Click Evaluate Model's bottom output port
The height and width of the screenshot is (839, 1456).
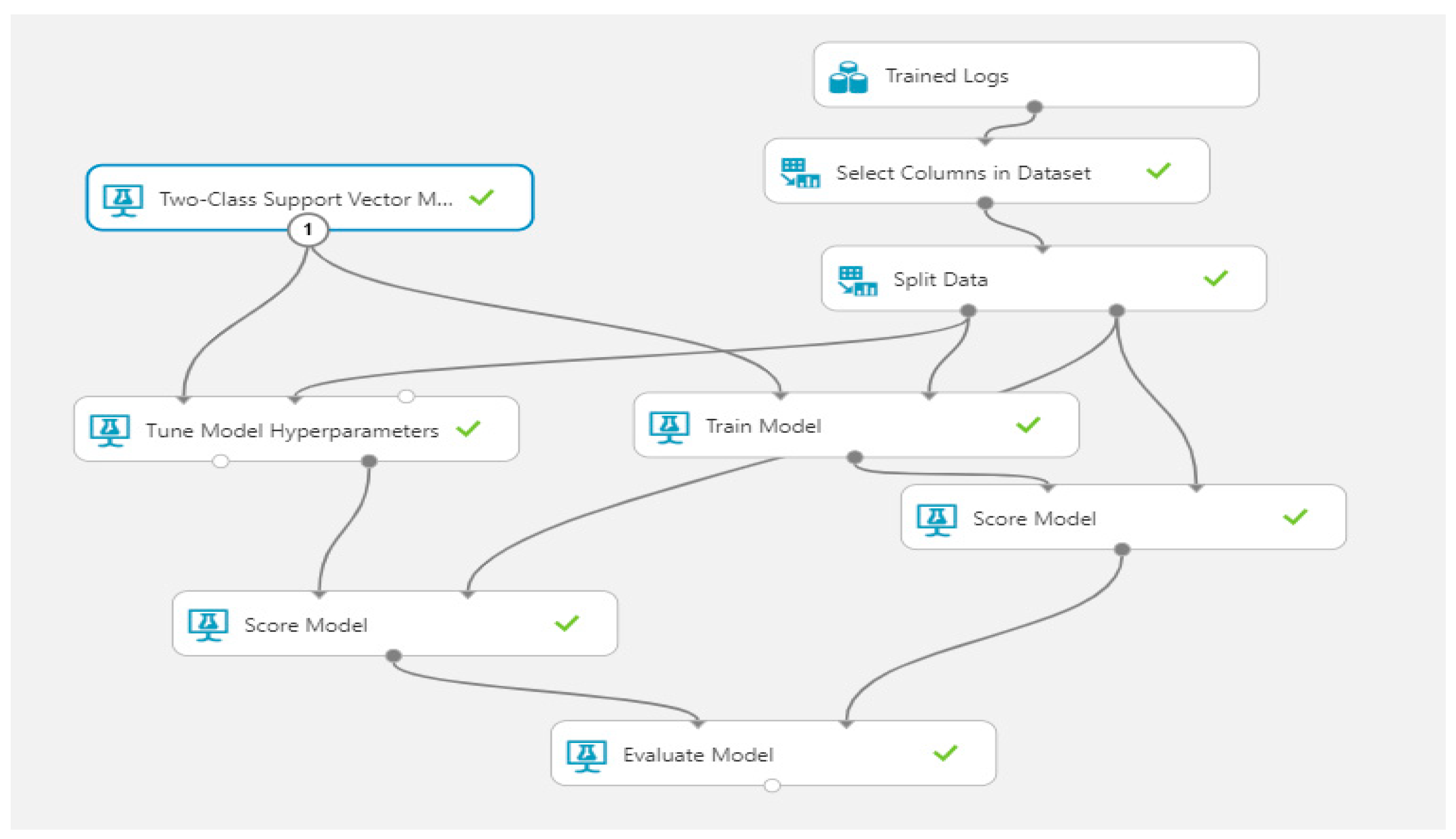(x=772, y=786)
